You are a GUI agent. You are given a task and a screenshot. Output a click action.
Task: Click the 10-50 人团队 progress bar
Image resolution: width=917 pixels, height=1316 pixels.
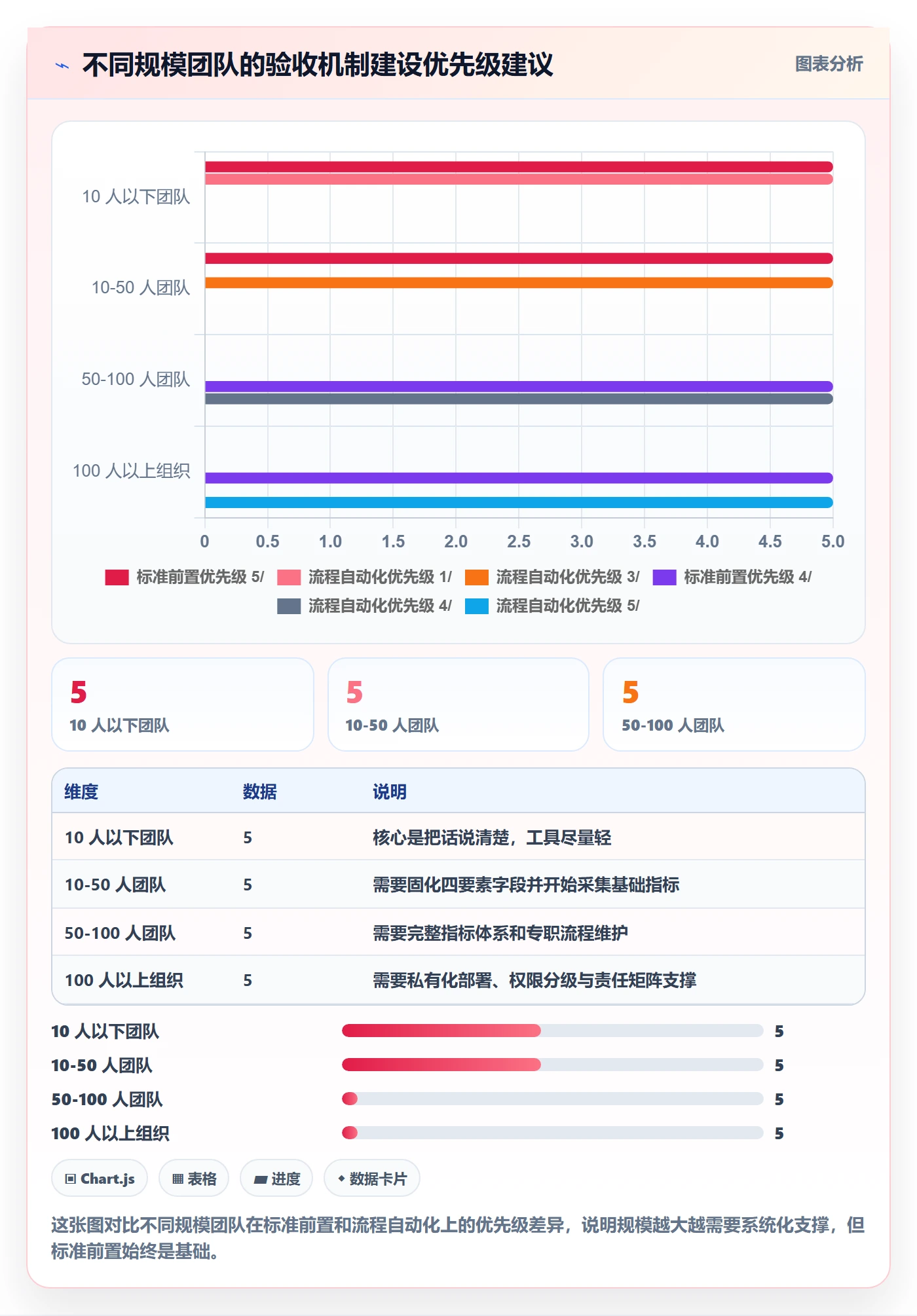pyautogui.click(x=552, y=1065)
